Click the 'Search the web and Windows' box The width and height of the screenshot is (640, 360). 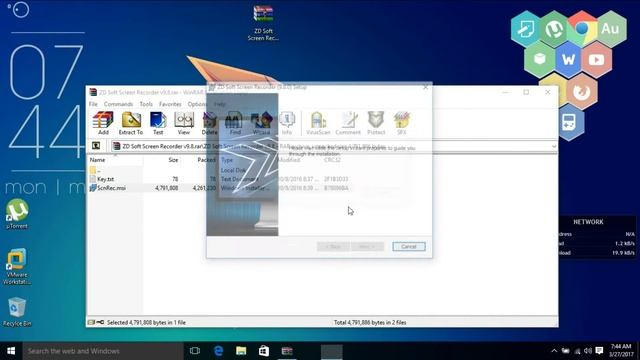pyautogui.click(x=103, y=351)
